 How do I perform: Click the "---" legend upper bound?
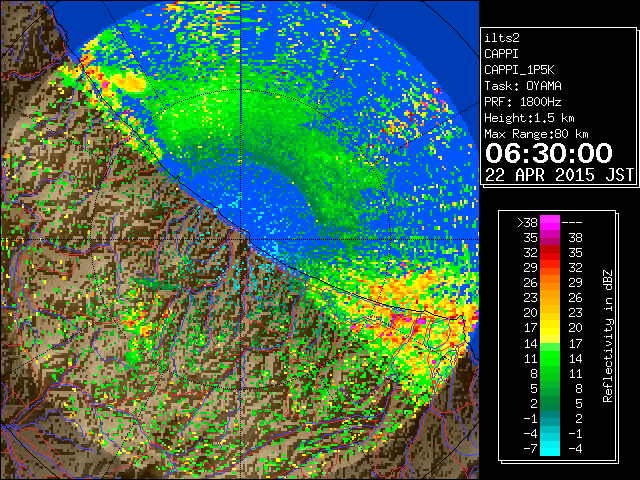(x=572, y=223)
